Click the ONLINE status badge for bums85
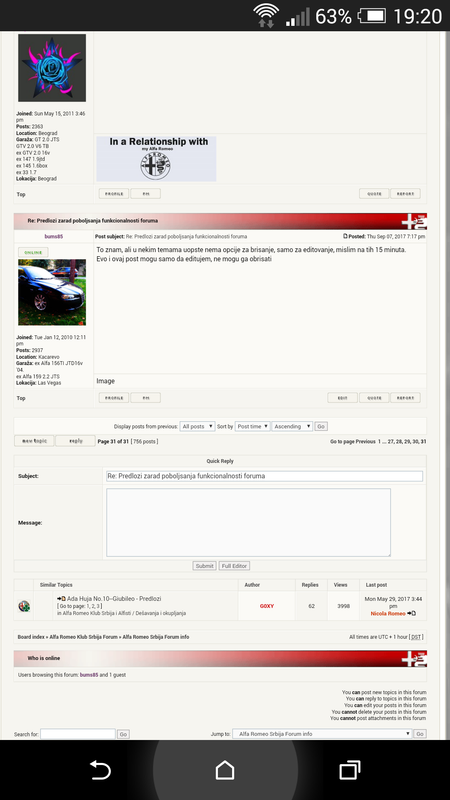450x800 pixels. [x=33, y=252]
